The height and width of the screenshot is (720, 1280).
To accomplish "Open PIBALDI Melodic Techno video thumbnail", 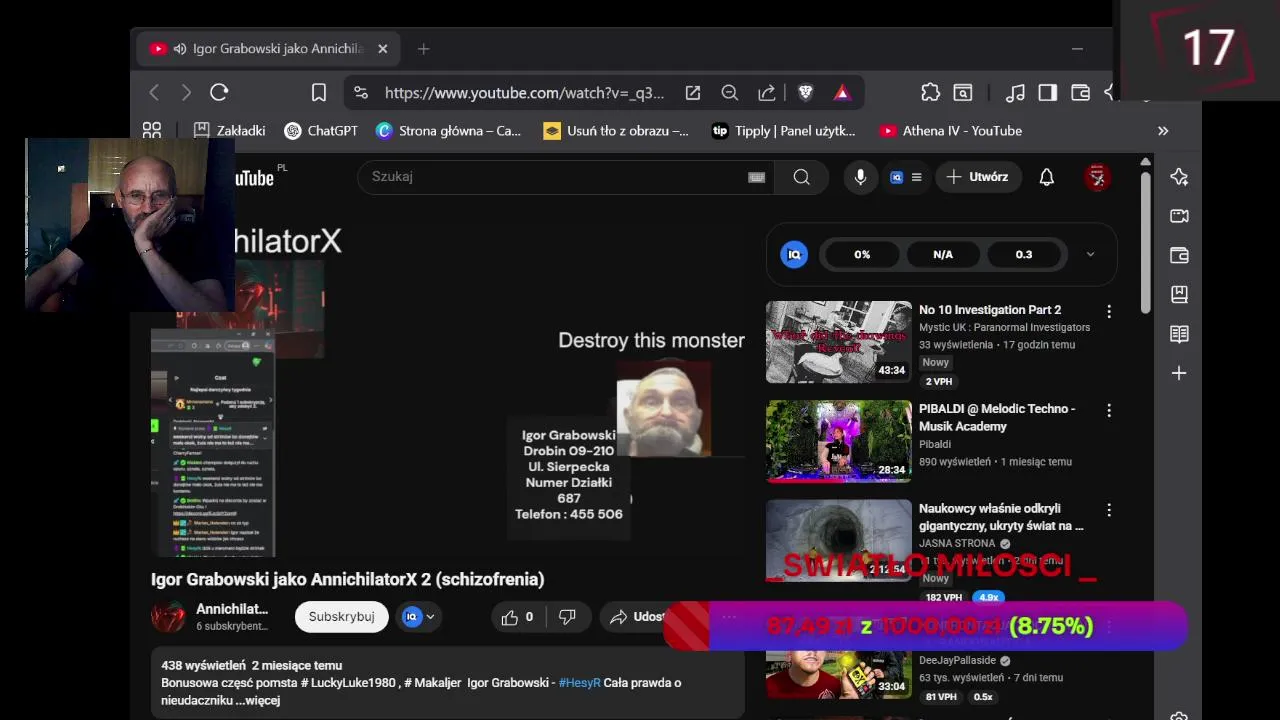I will pos(839,441).
